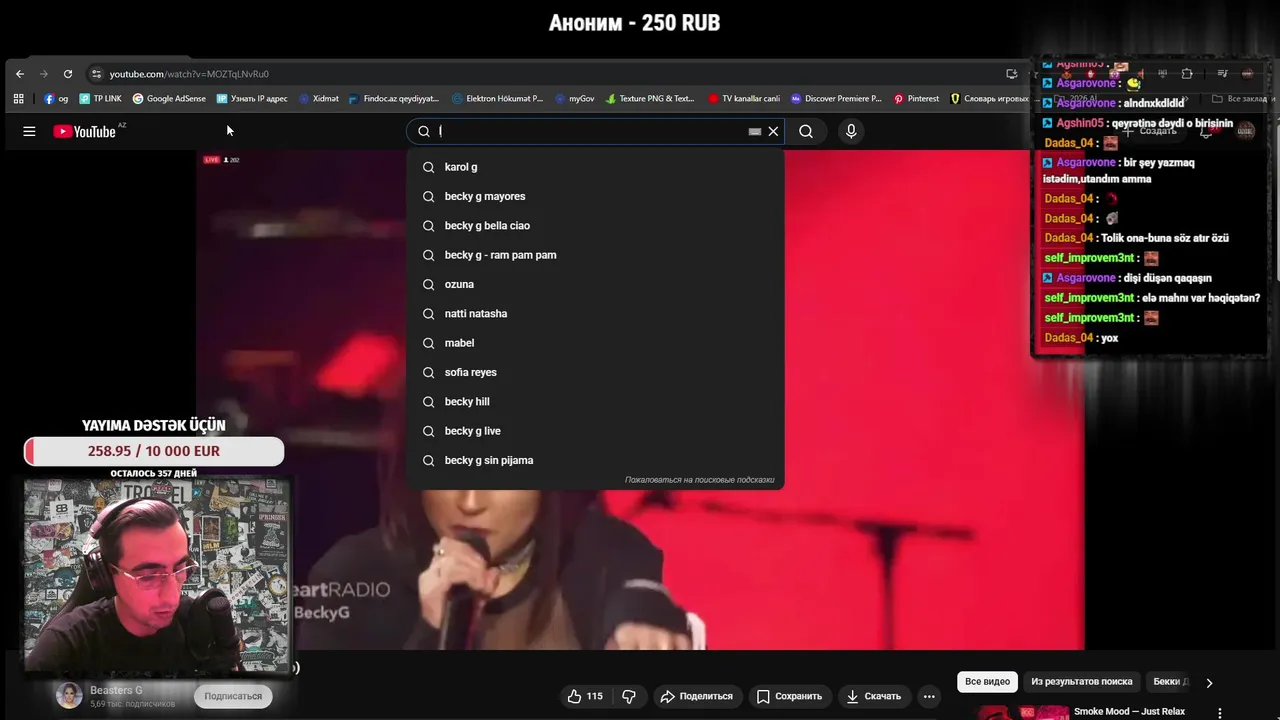This screenshot has width=1280, height=720.
Task: Open the YouTube hamburger guide menu
Action: pyautogui.click(x=29, y=131)
